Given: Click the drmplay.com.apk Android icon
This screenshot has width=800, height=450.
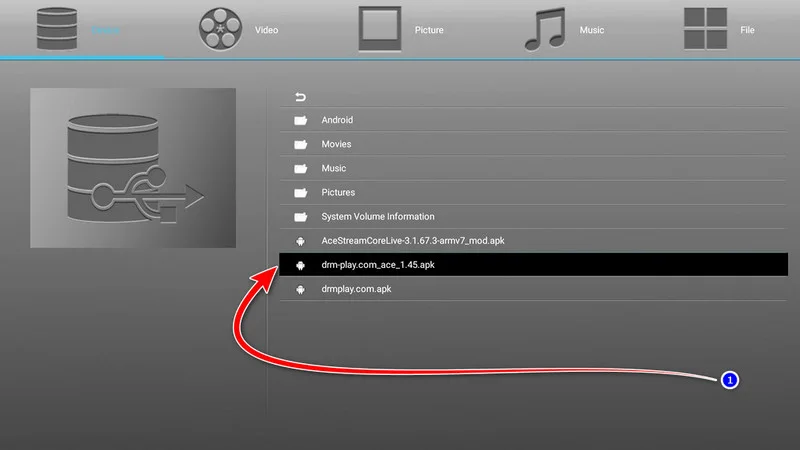Looking at the screenshot, I should point(301,289).
